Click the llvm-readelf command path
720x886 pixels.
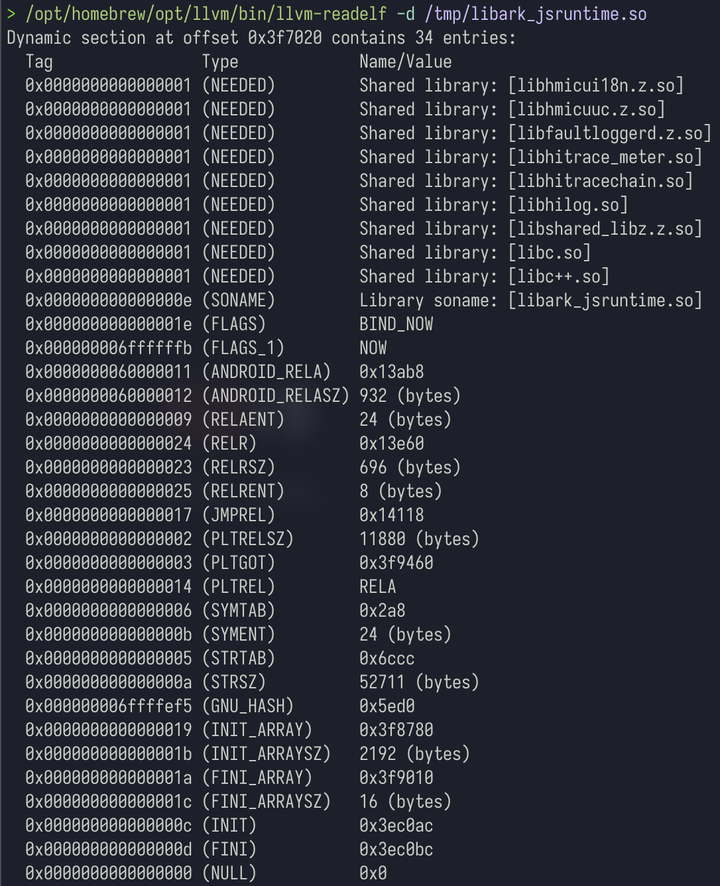201,14
